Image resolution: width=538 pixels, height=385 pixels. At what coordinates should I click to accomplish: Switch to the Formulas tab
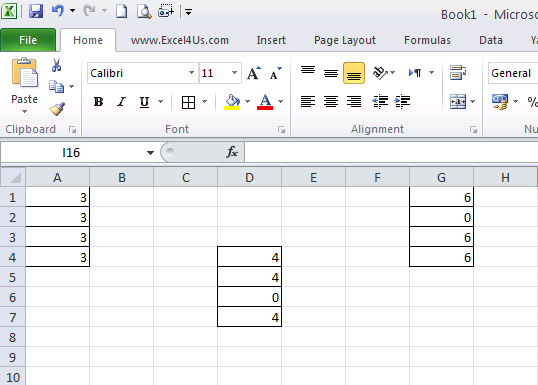[x=427, y=40]
